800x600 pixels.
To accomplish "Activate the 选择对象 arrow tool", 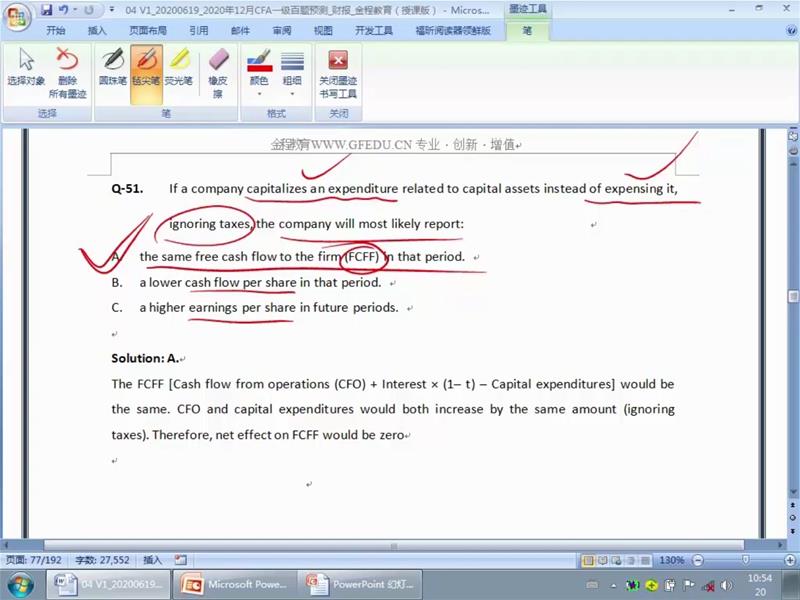I will (26, 66).
